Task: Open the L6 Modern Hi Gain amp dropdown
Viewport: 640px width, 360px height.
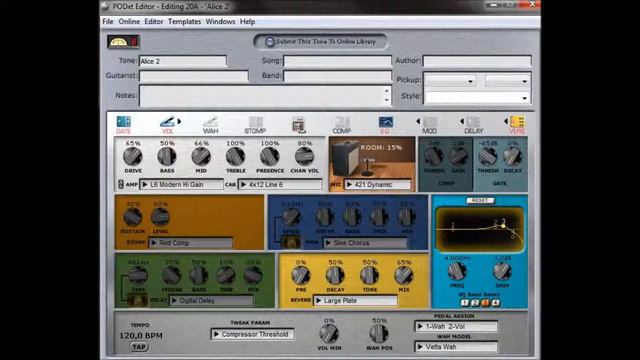Action: point(182,184)
